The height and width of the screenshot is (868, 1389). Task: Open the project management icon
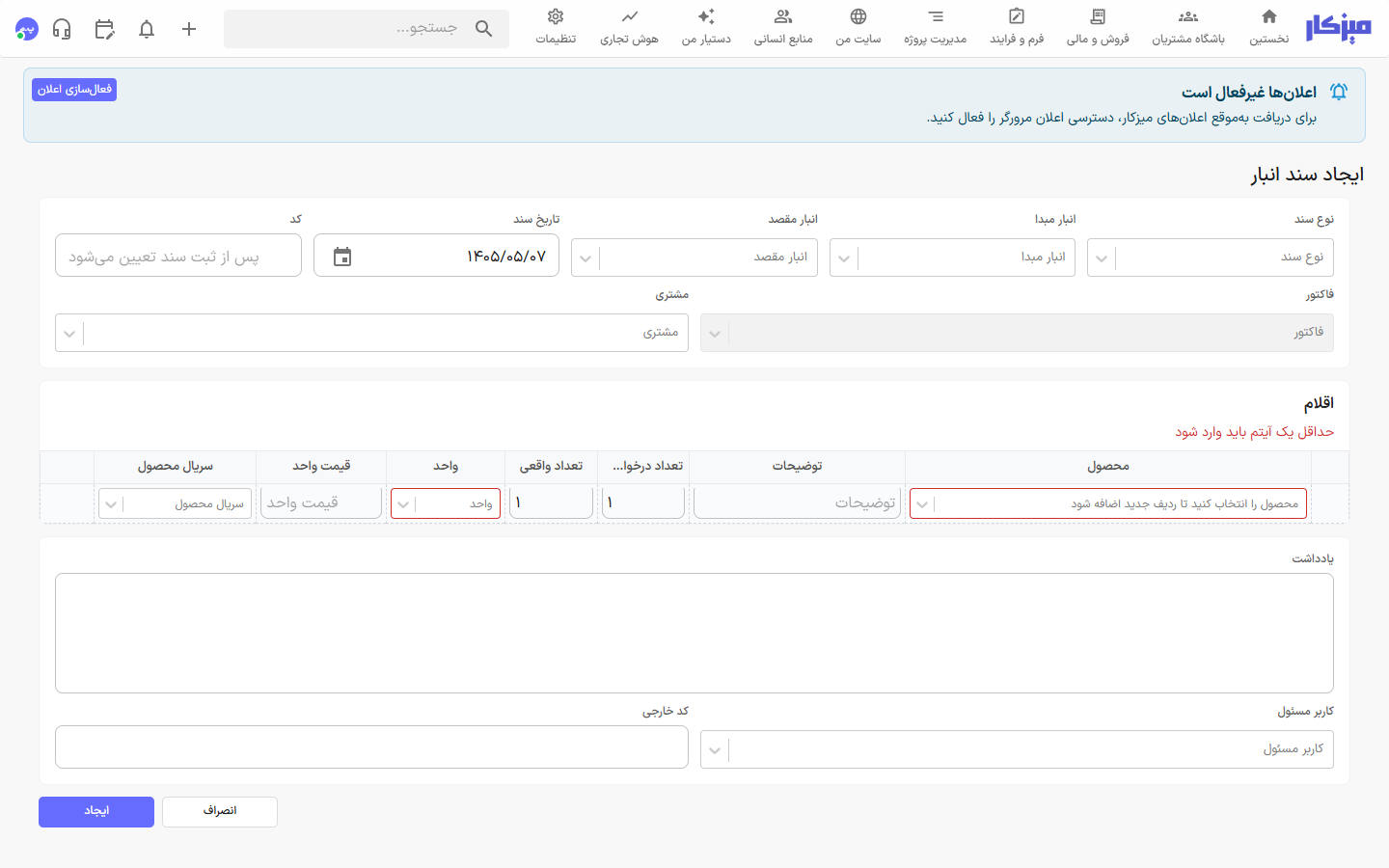(936, 16)
